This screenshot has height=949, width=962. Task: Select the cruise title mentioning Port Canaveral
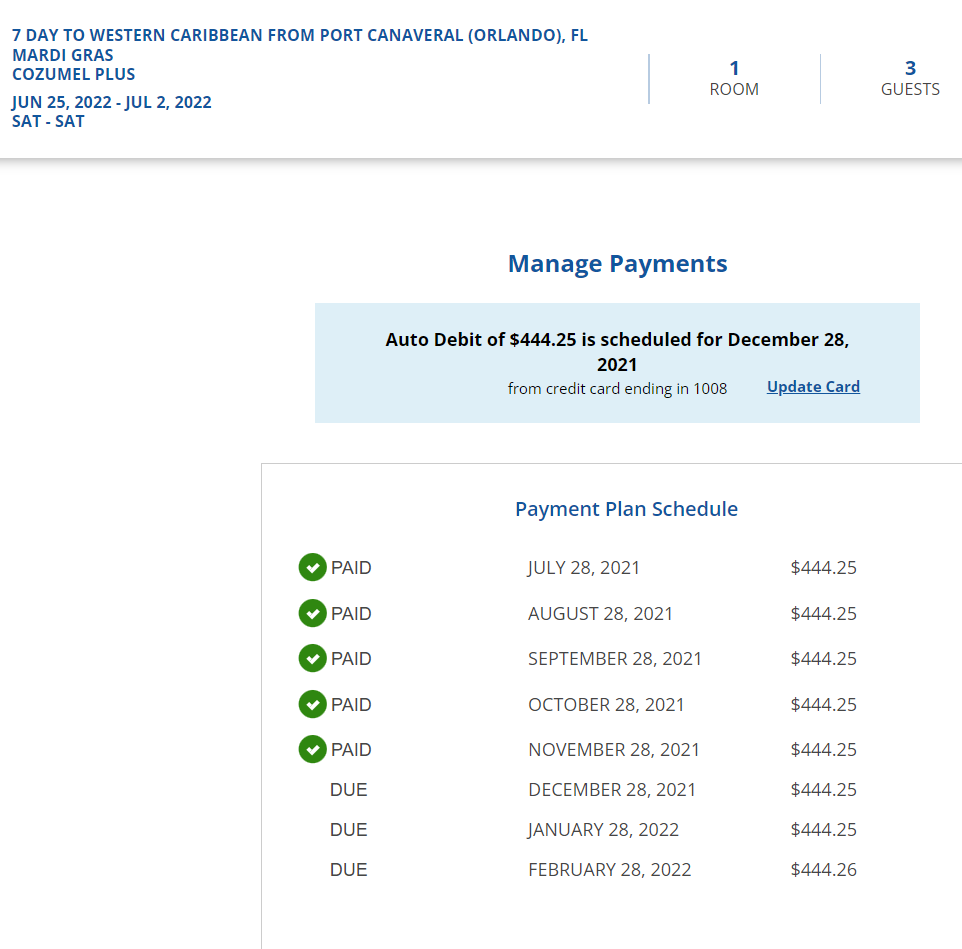299,36
